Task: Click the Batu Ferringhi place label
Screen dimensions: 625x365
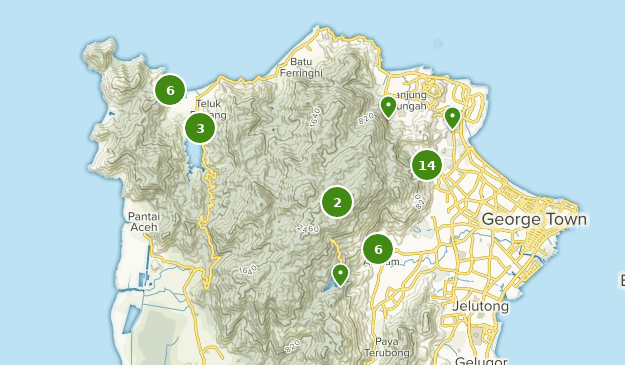Action: click(x=301, y=67)
